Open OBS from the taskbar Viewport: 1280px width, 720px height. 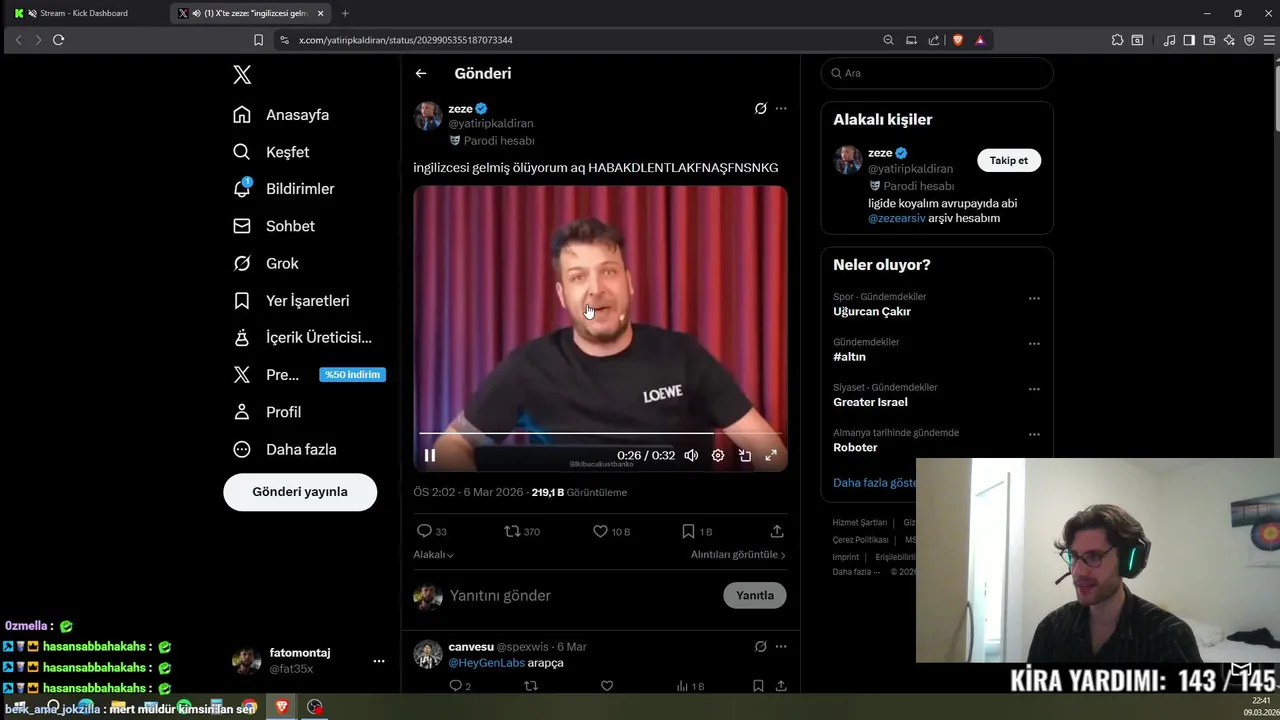(x=315, y=707)
